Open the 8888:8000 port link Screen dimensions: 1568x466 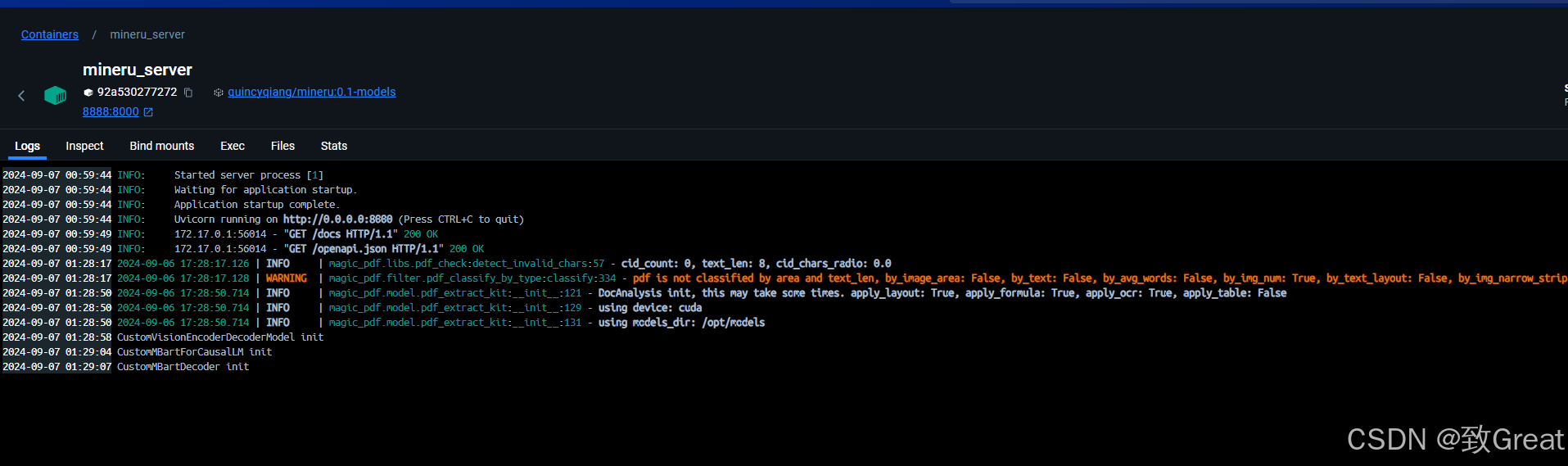[111, 111]
